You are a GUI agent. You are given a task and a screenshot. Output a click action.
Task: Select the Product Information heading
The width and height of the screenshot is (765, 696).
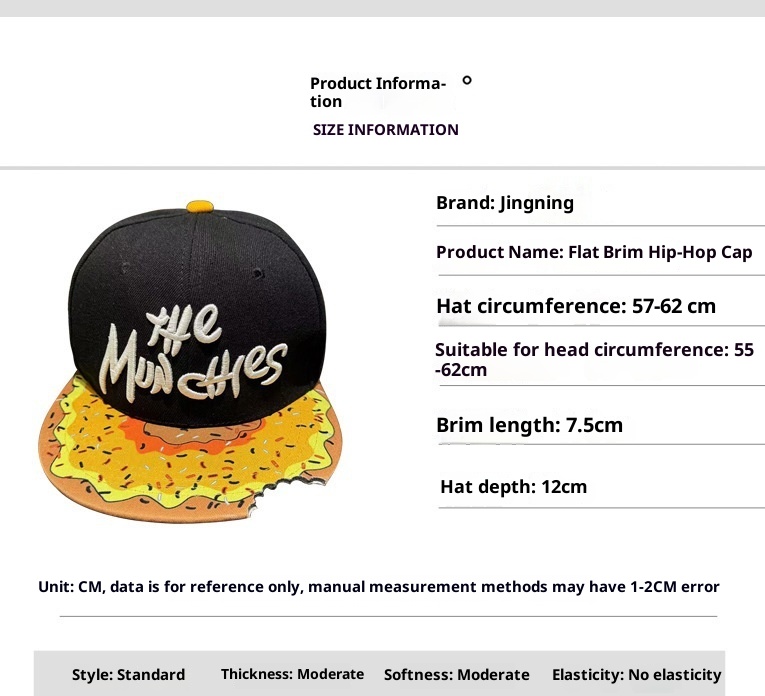click(377, 92)
